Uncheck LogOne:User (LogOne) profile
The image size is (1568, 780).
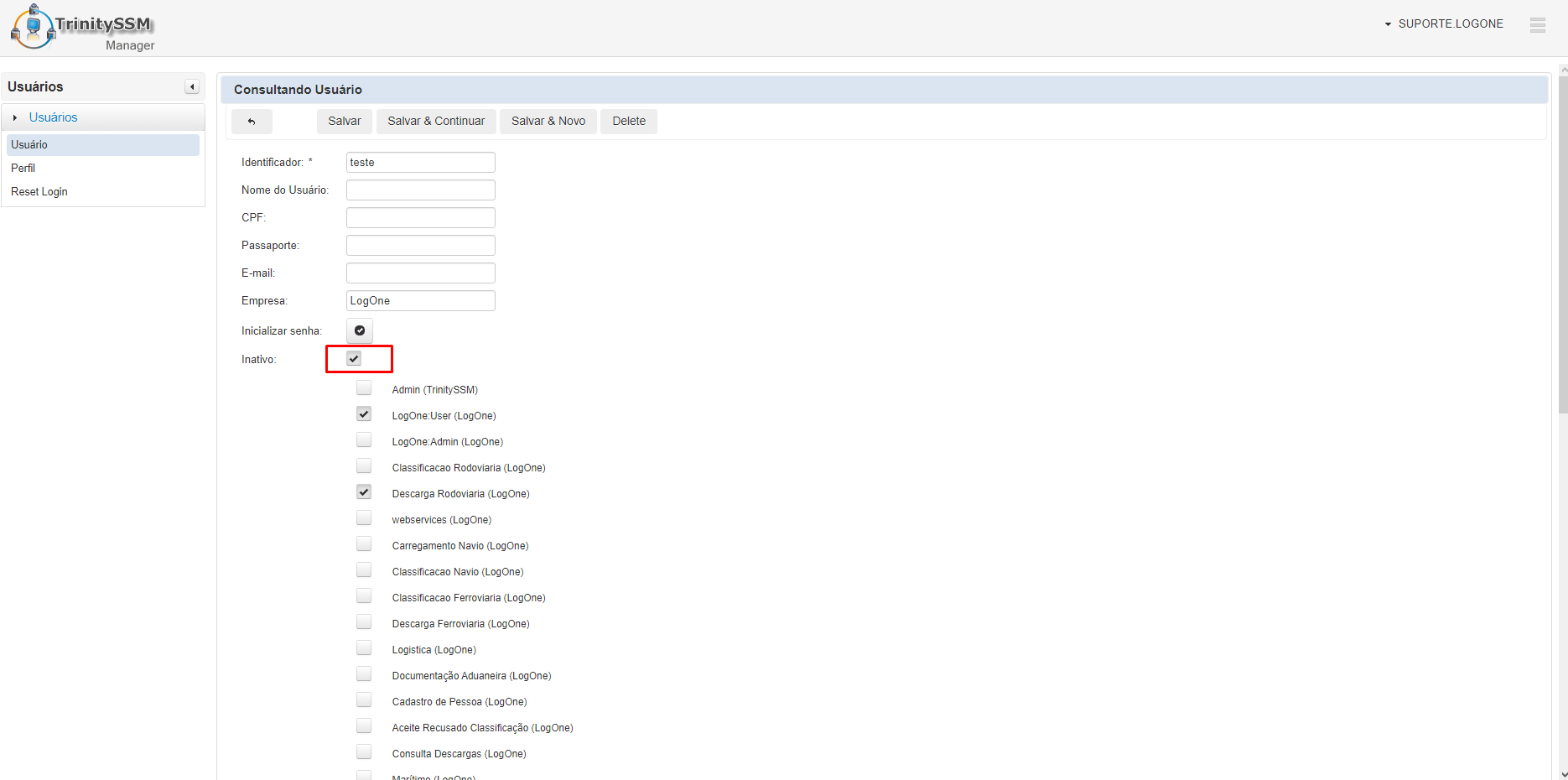pos(364,414)
